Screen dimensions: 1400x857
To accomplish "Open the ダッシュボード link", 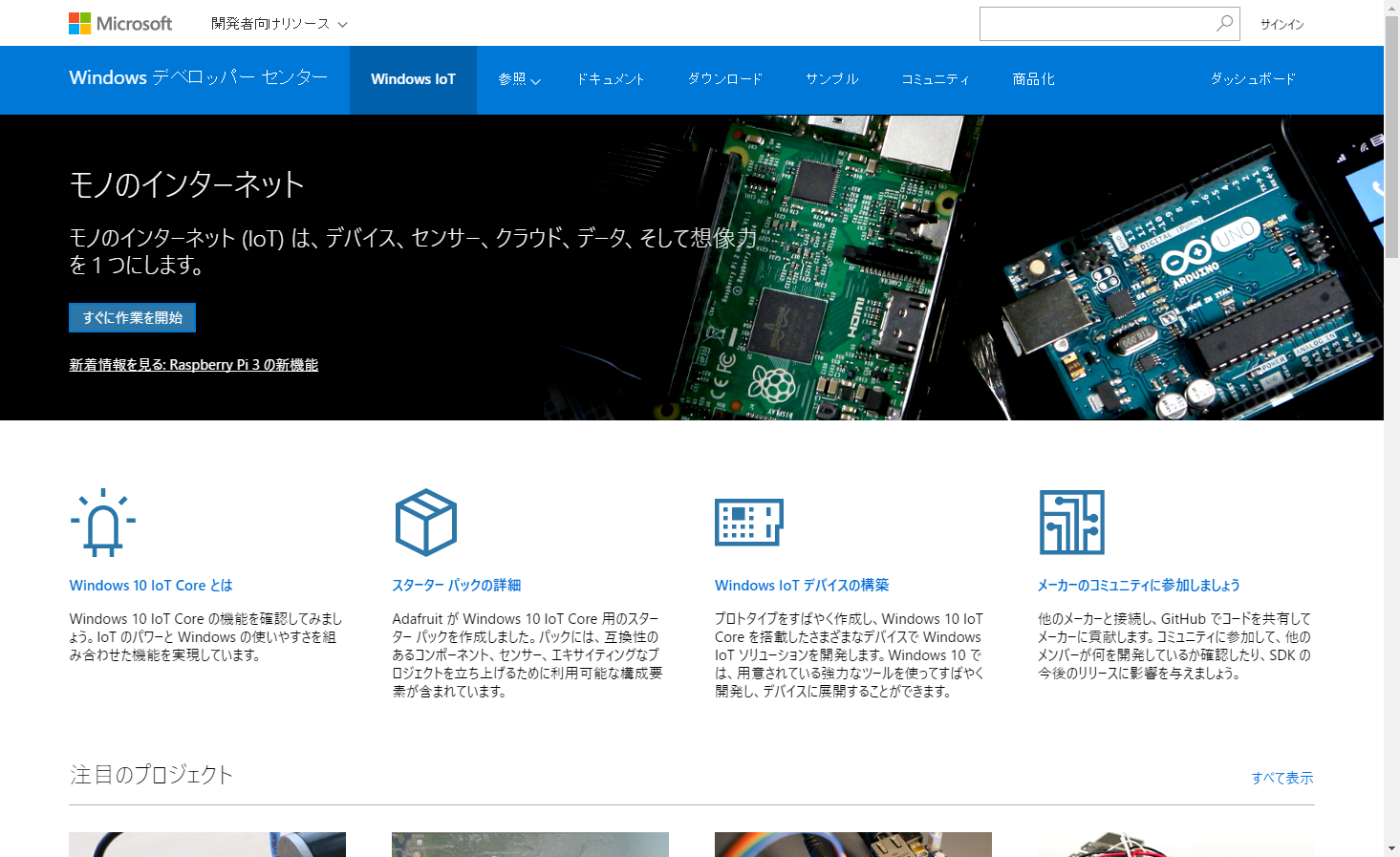I will click(1253, 79).
